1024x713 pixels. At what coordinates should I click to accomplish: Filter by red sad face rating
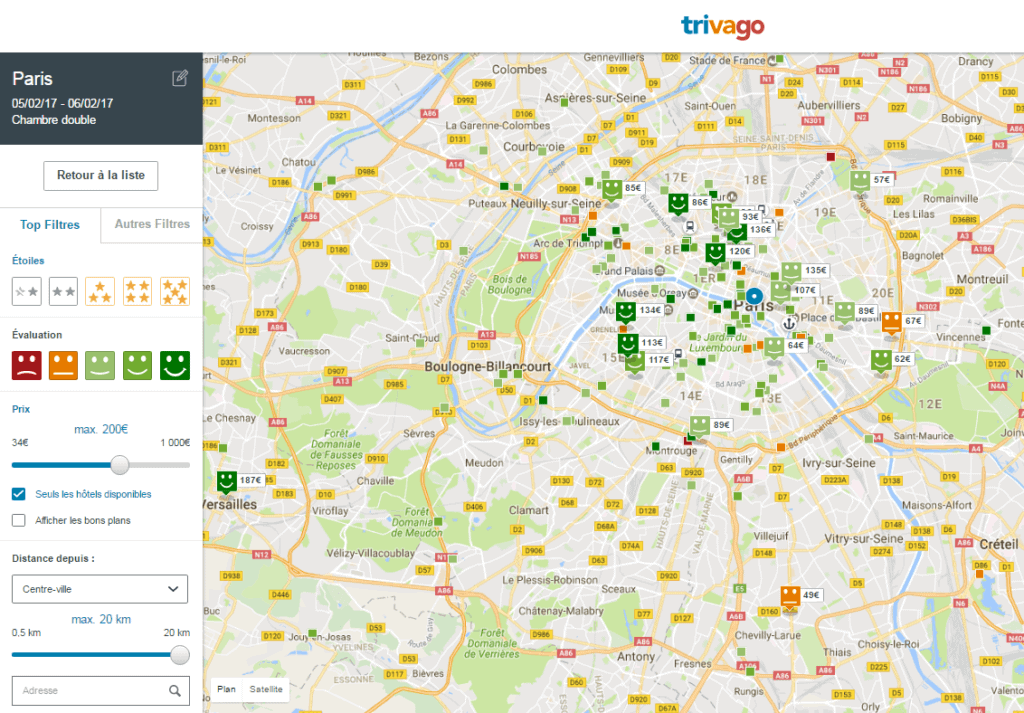pos(27,365)
